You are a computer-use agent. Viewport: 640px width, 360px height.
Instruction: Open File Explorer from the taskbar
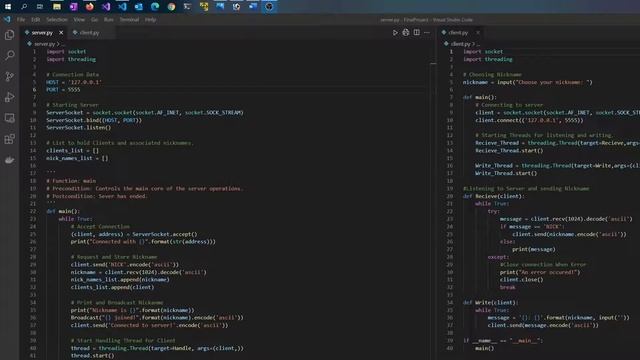pyautogui.click(x=57, y=7)
